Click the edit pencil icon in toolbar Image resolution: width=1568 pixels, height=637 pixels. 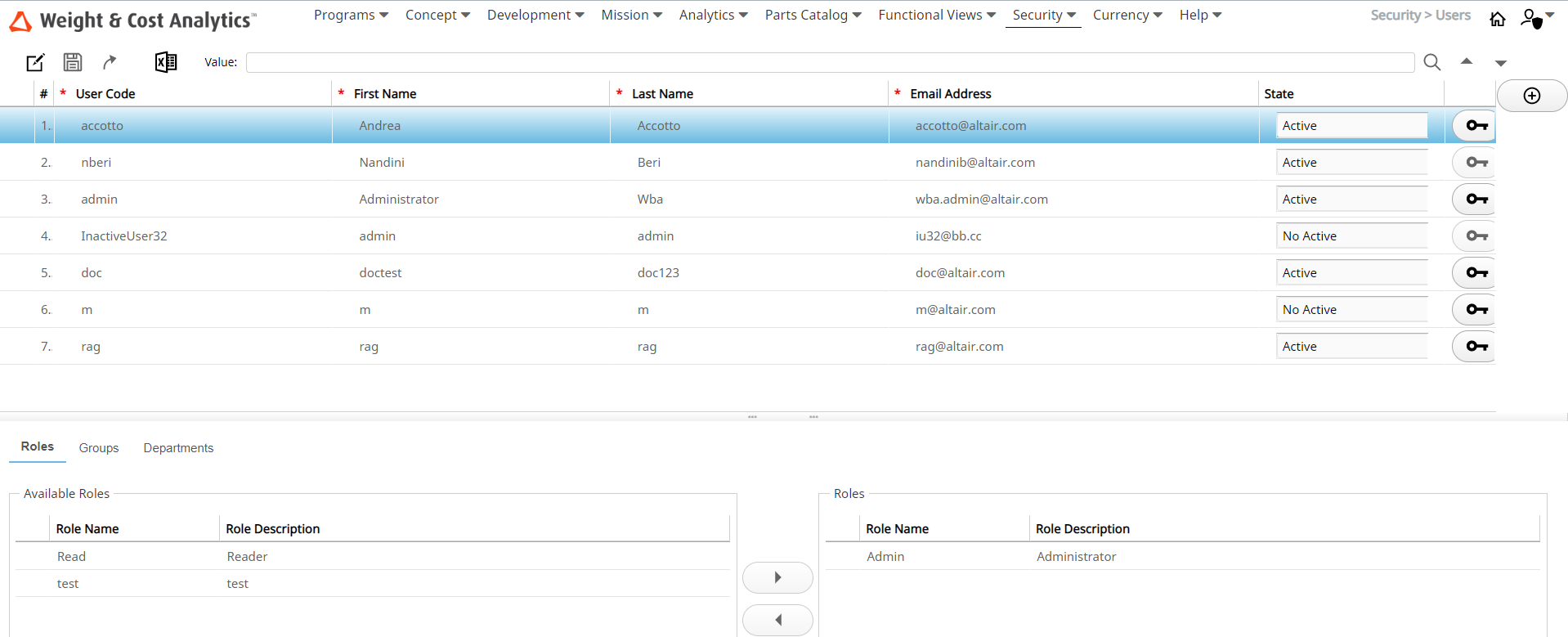coord(35,62)
